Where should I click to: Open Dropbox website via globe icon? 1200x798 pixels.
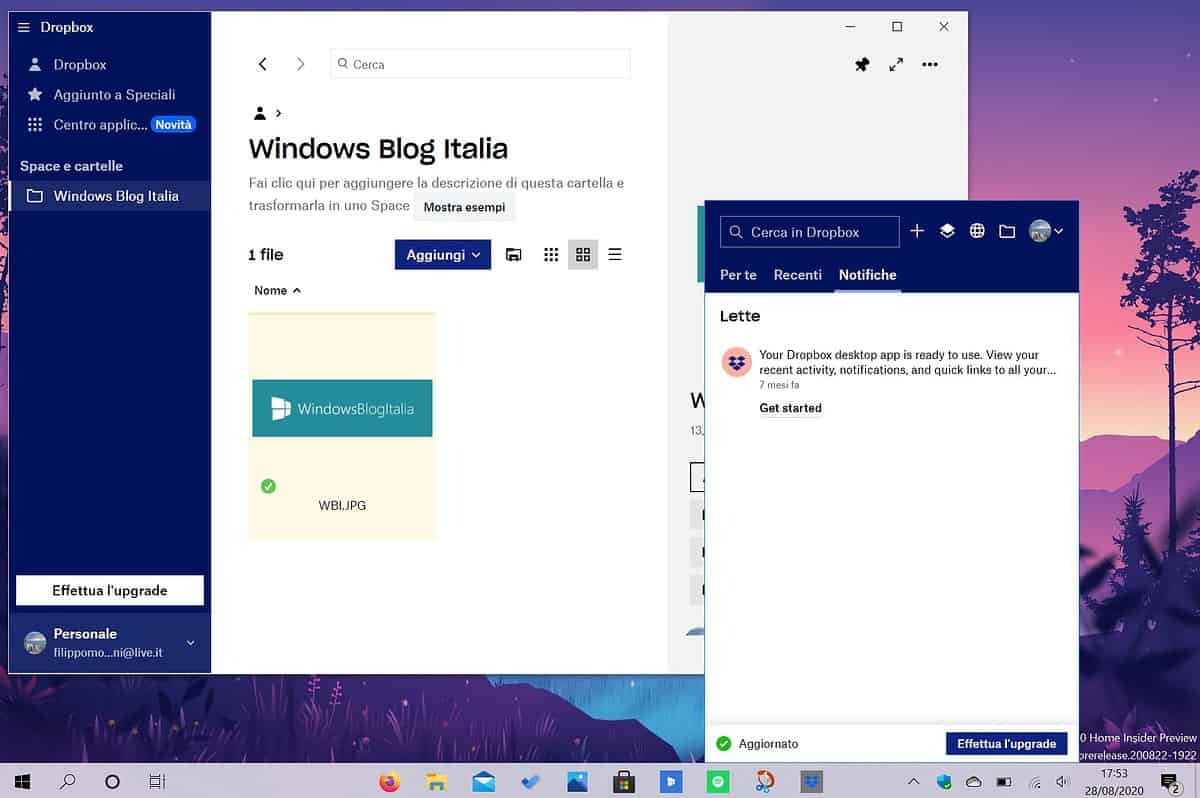pos(977,230)
